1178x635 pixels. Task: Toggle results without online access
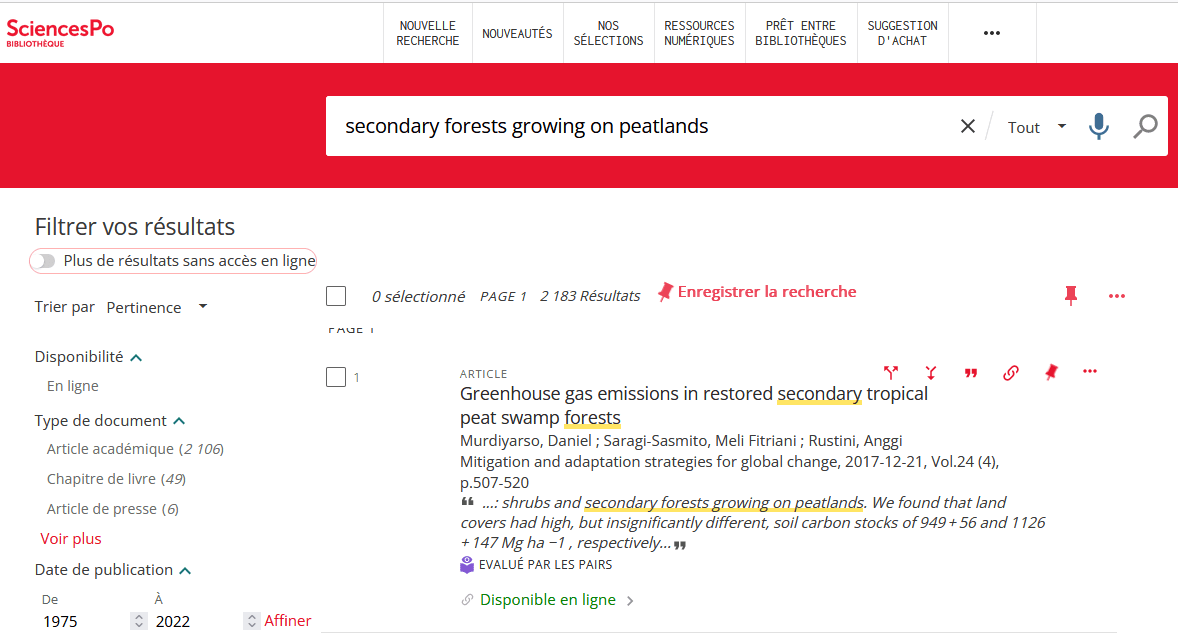[x=43, y=261]
